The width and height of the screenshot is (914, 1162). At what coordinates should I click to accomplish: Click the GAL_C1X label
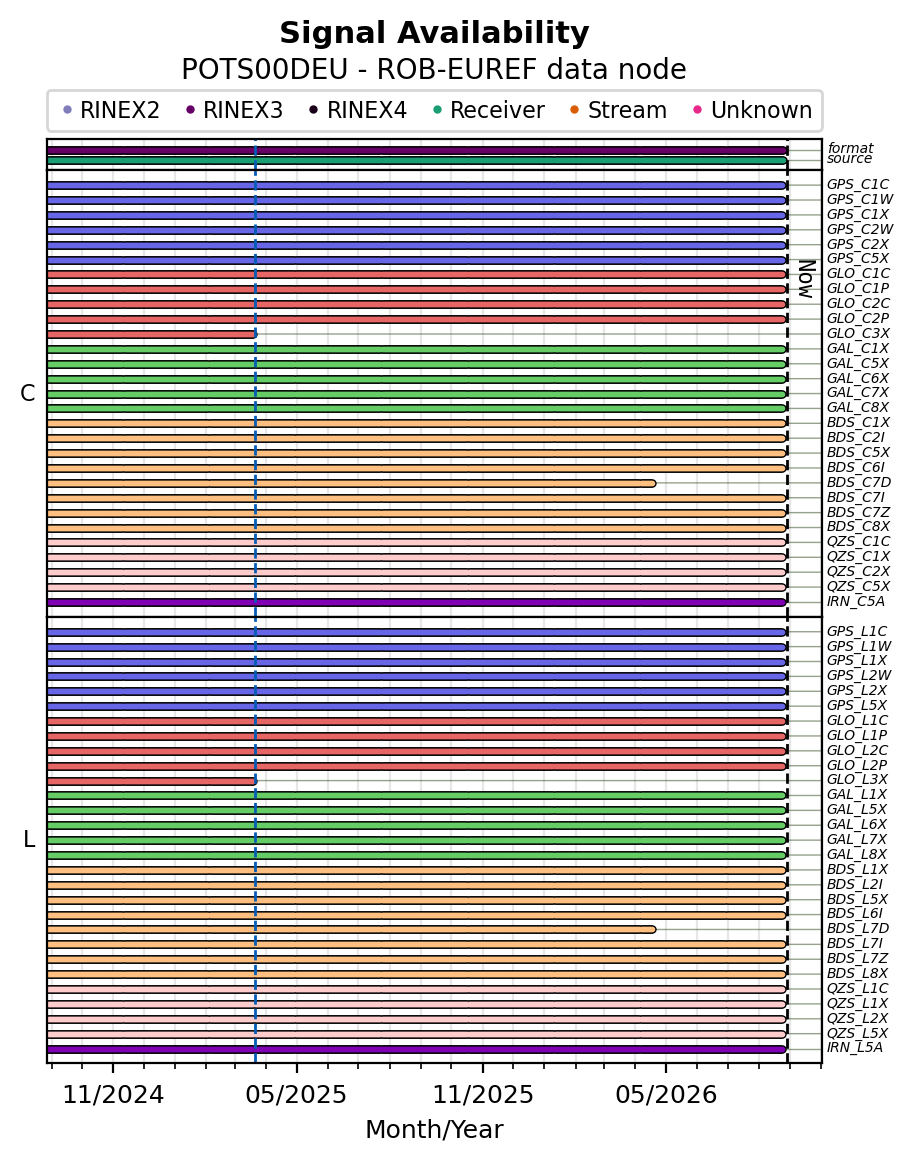click(858, 348)
